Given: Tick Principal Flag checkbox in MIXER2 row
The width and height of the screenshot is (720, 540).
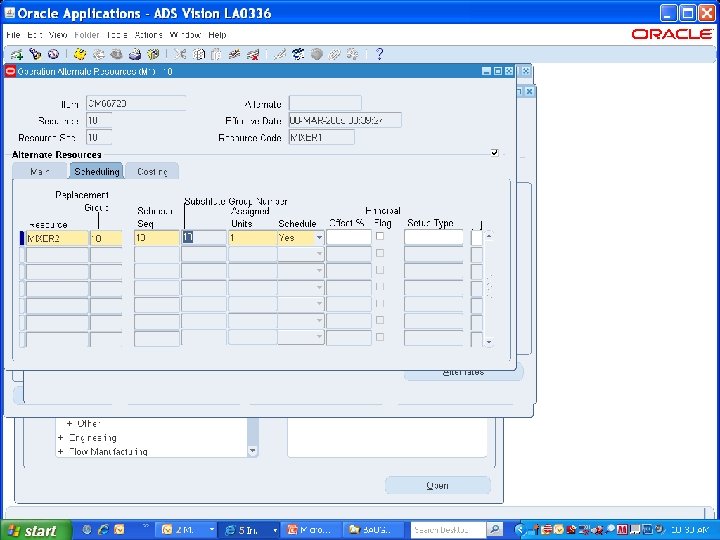Looking at the screenshot, I should (x=380, y=236).
